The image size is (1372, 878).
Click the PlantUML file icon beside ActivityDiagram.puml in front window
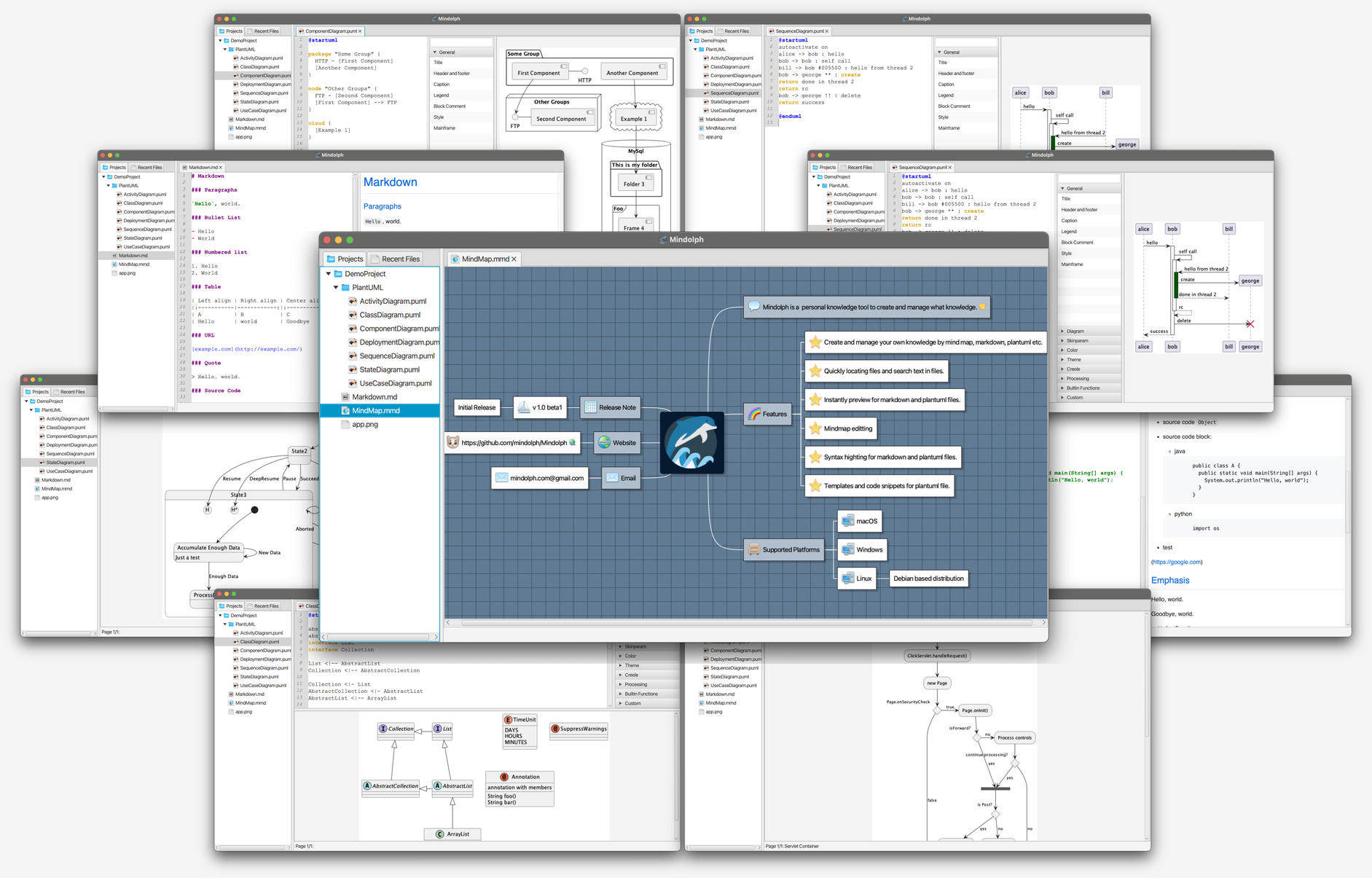click(x=353, y=301)
